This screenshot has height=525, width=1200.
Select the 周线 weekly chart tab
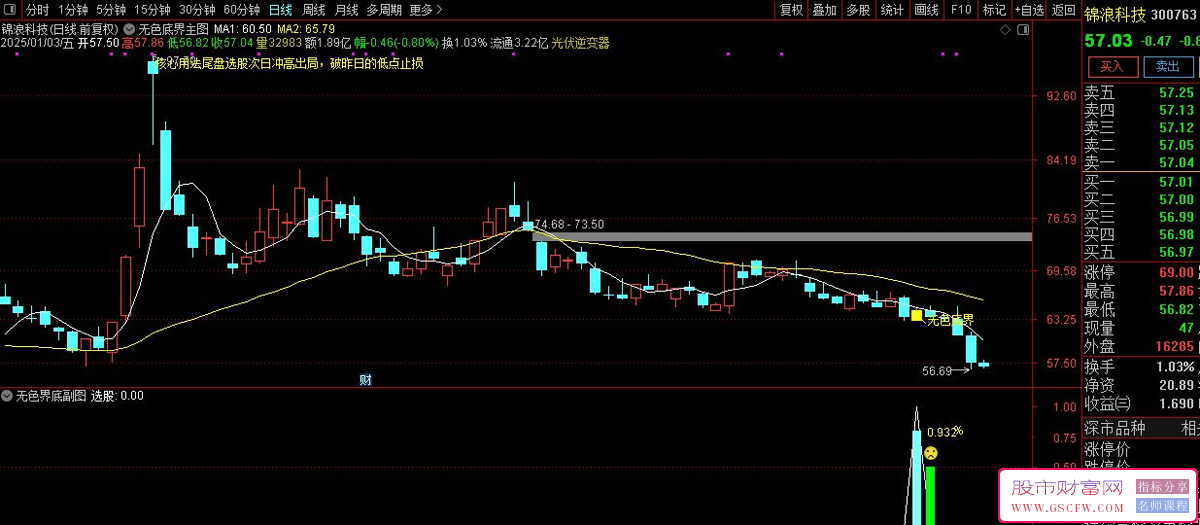[313, 10]
